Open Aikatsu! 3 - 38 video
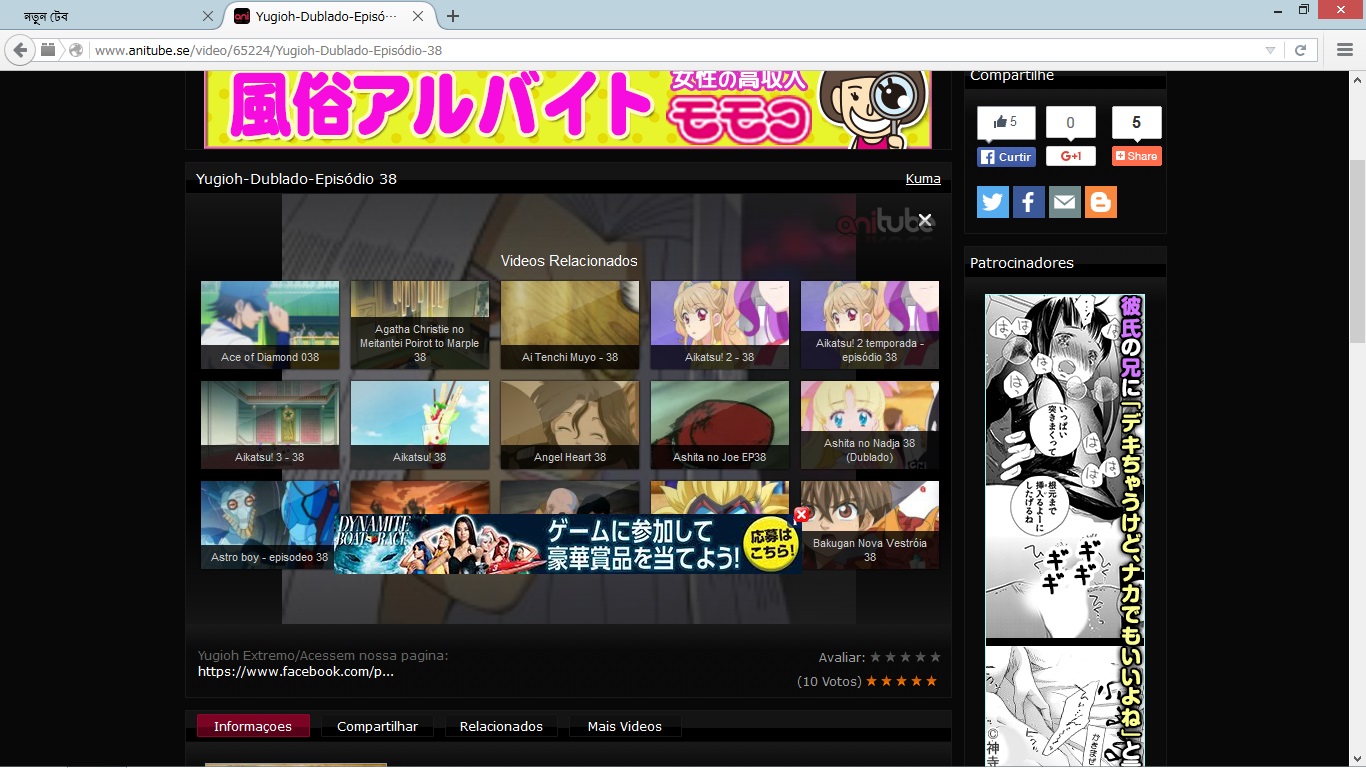Viewport: 1366px width, 768px height. tap(270, 425)
